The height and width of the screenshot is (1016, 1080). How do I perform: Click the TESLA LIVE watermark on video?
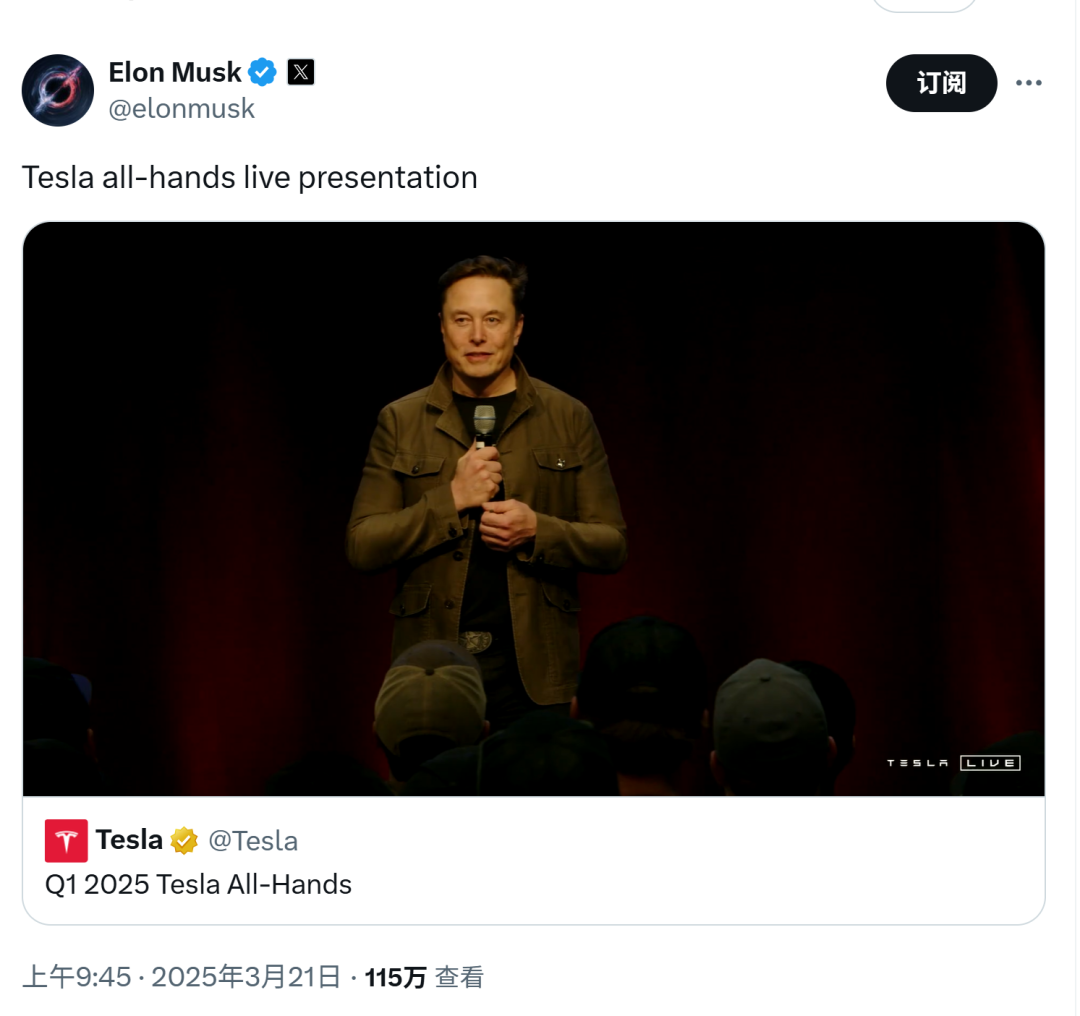coord(953,763)
